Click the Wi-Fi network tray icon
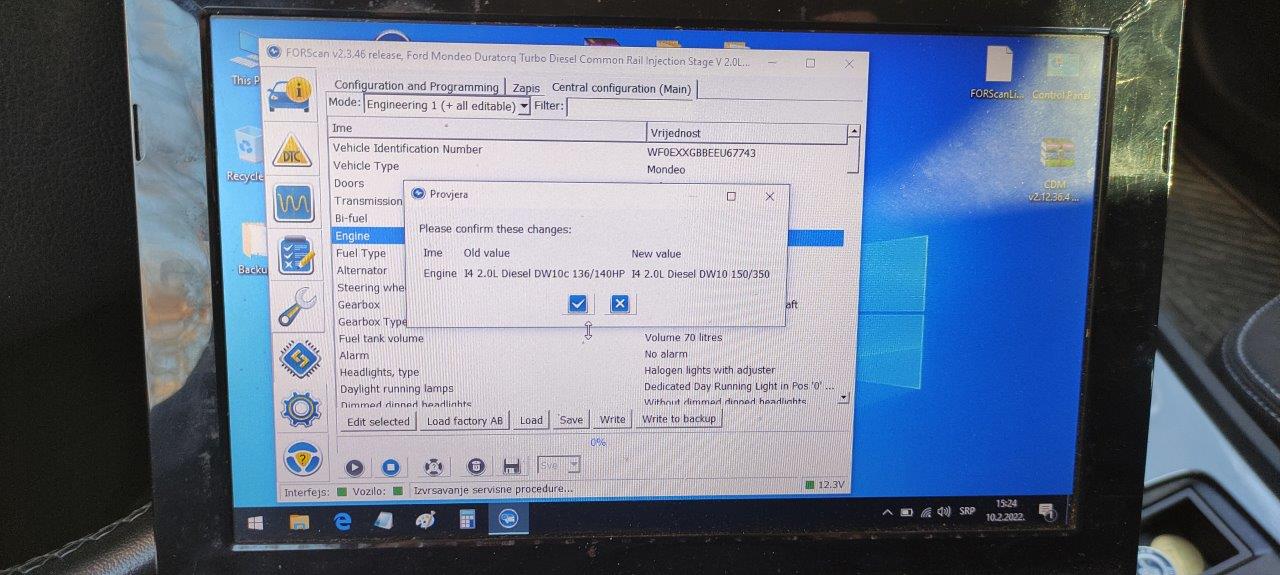Image resolution: width=1280 pixels, height=575 pixels. click(x=926, y=512)
